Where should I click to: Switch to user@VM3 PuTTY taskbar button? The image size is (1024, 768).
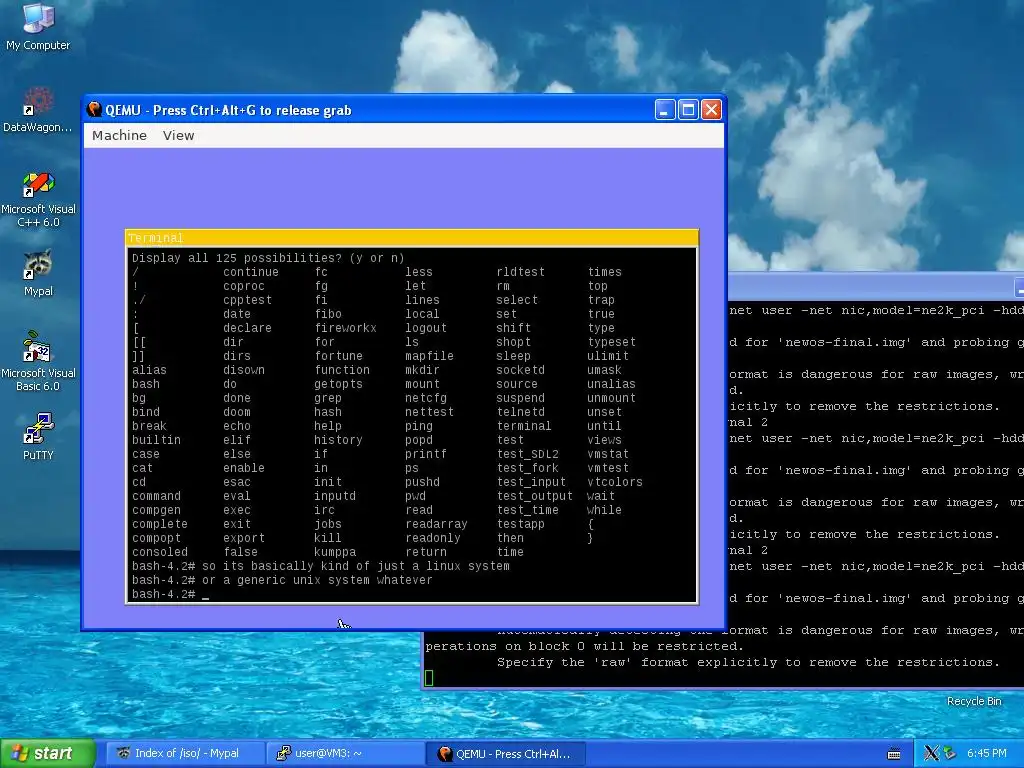[x=344, y=754]
